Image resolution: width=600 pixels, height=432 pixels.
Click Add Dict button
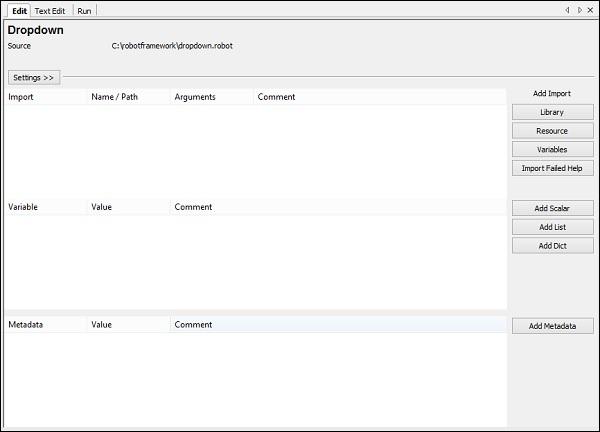[553, 246]
